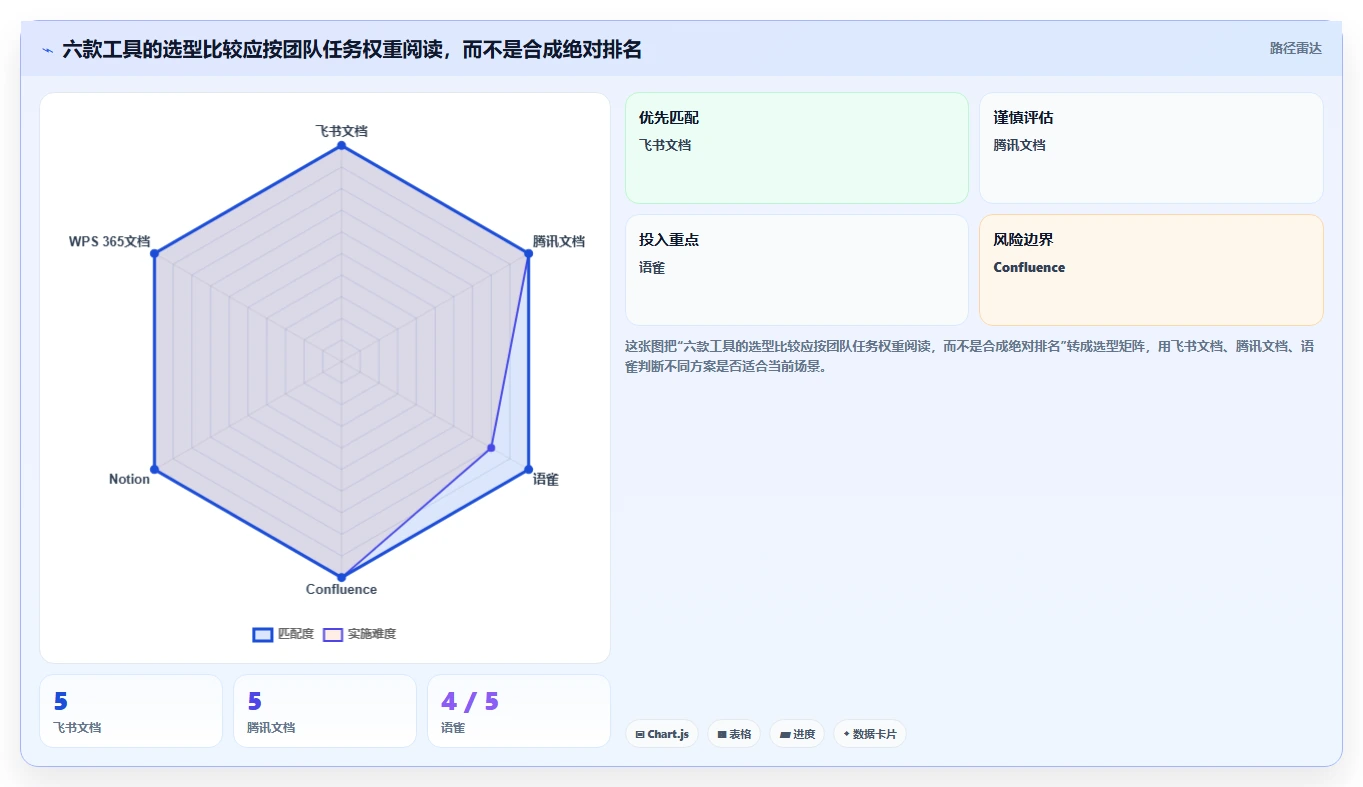The width and height of the screenshot is (1363, 787).
Task: Click the WPS 365文档 radar axis label
Action: click(x=109, y=241)
